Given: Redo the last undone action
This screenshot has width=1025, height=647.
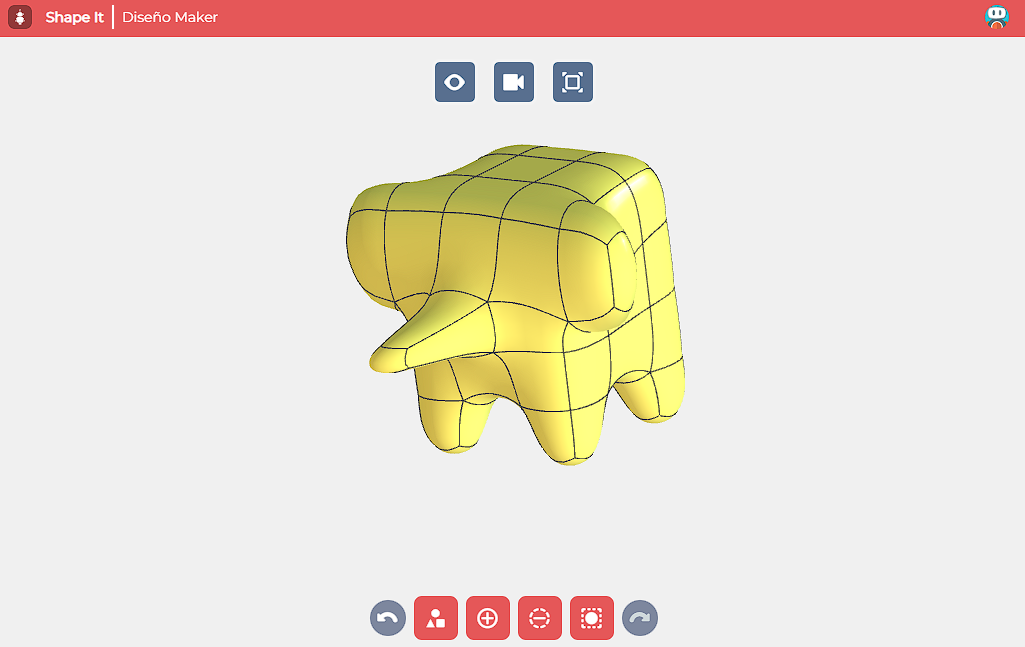Looking at the screenshot, I should [639, 618].
